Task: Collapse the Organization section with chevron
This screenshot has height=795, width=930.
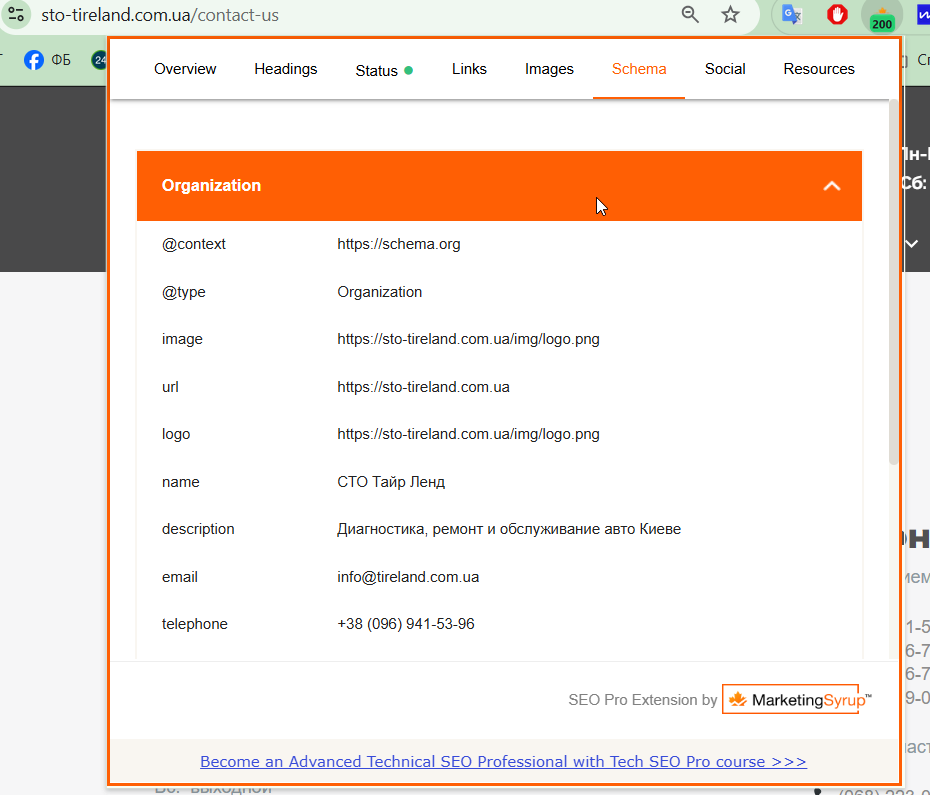Action: tap(832, 186)
